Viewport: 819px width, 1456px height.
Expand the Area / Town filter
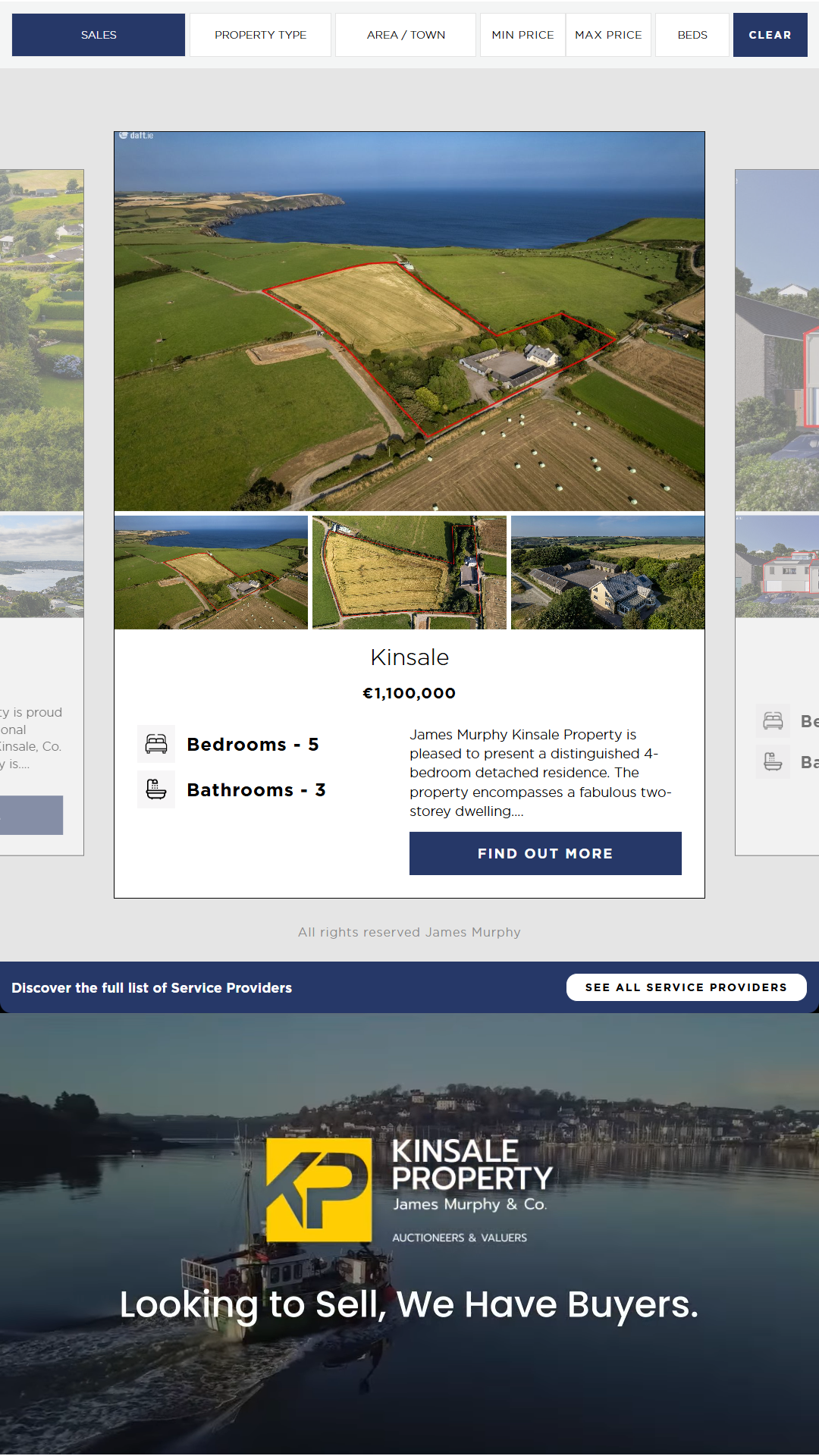point(406,35)
